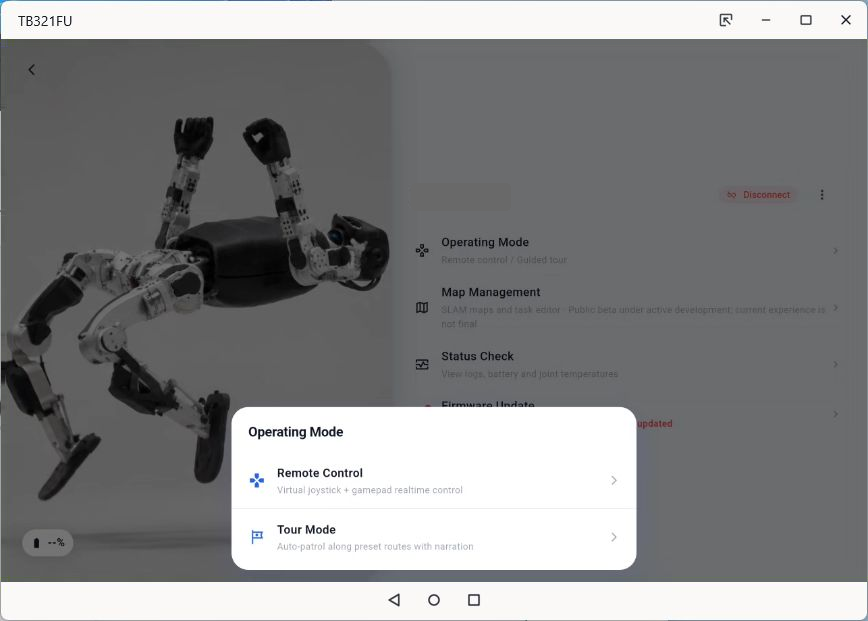Expand the Map Management row chevron

tap(835, 308)
